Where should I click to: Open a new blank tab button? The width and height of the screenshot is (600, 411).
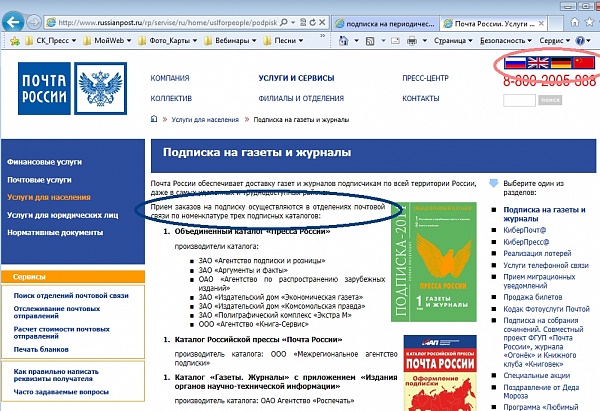(556, 24)
